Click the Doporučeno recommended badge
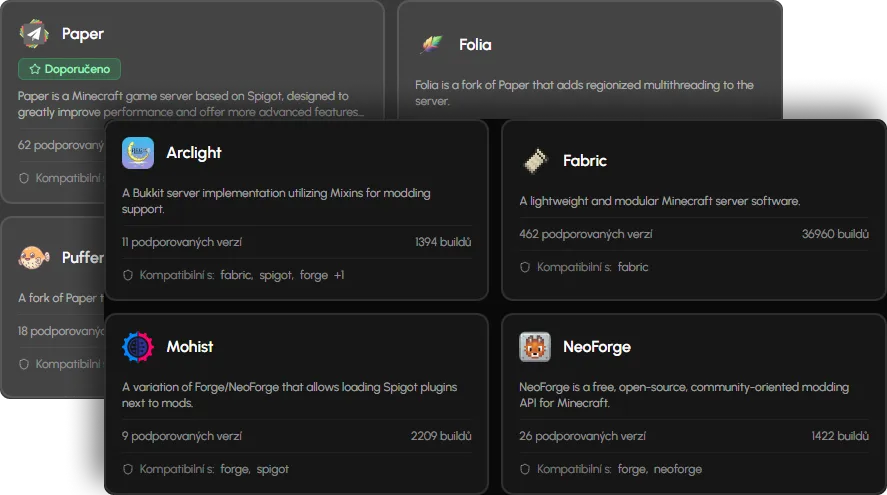Screen dimensions: 887x495 (x=70, y=69)
